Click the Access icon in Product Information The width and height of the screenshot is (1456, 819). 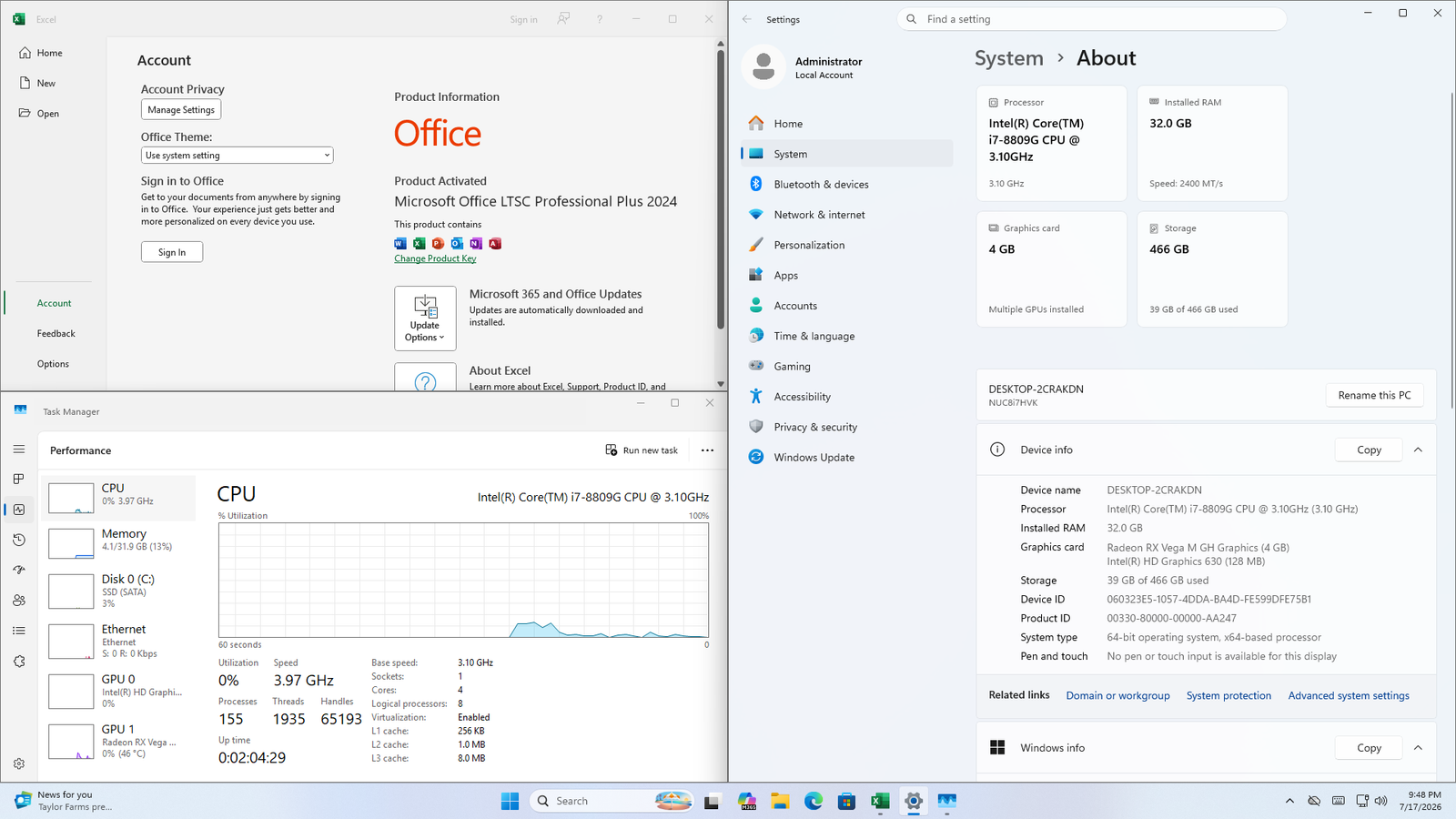tap(495, 243)
